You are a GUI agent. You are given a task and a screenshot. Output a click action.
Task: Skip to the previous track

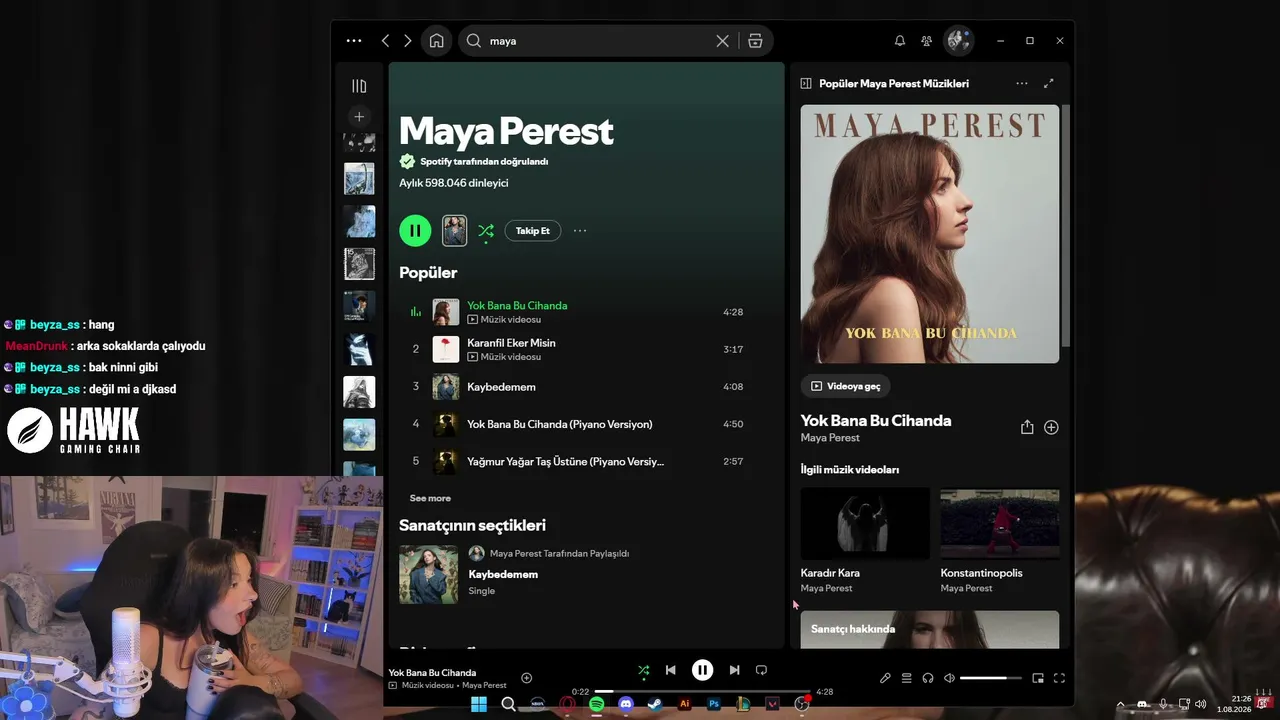click(x=671, y=670)
